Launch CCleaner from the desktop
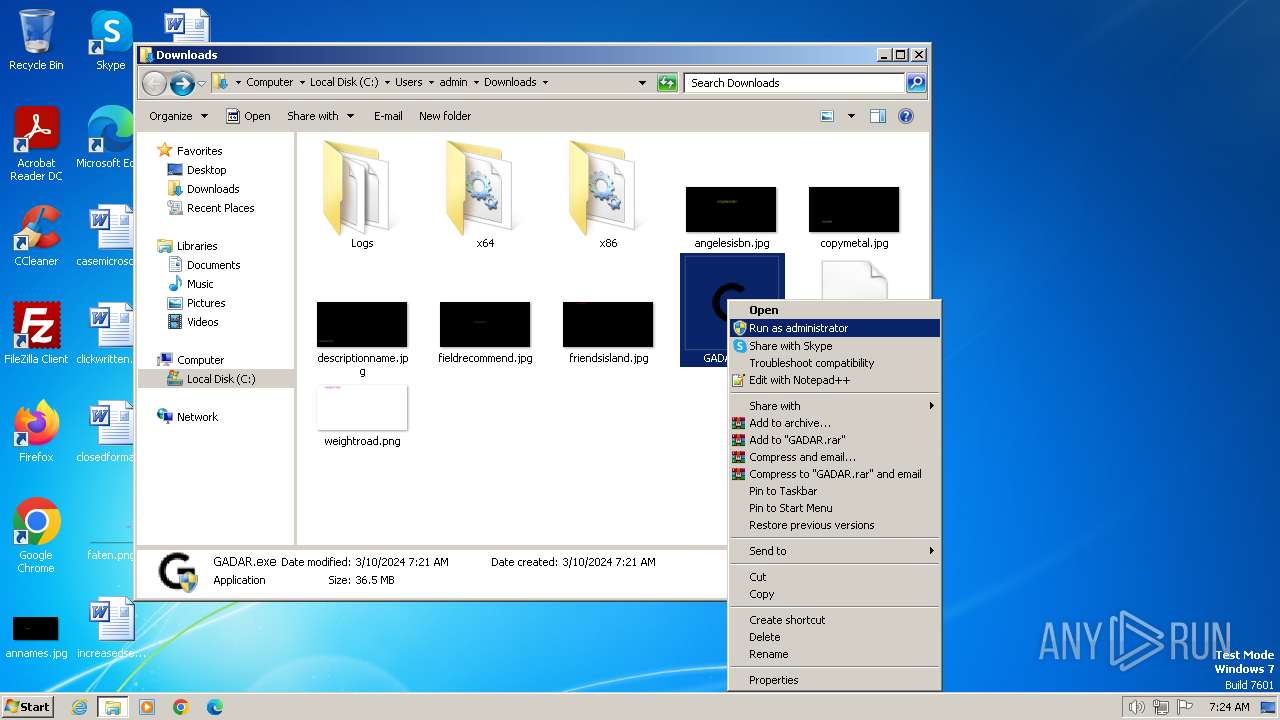Image resolution: width=1280 pixels, height=720 pixels. pyautogui.click(x=36, y=236)
